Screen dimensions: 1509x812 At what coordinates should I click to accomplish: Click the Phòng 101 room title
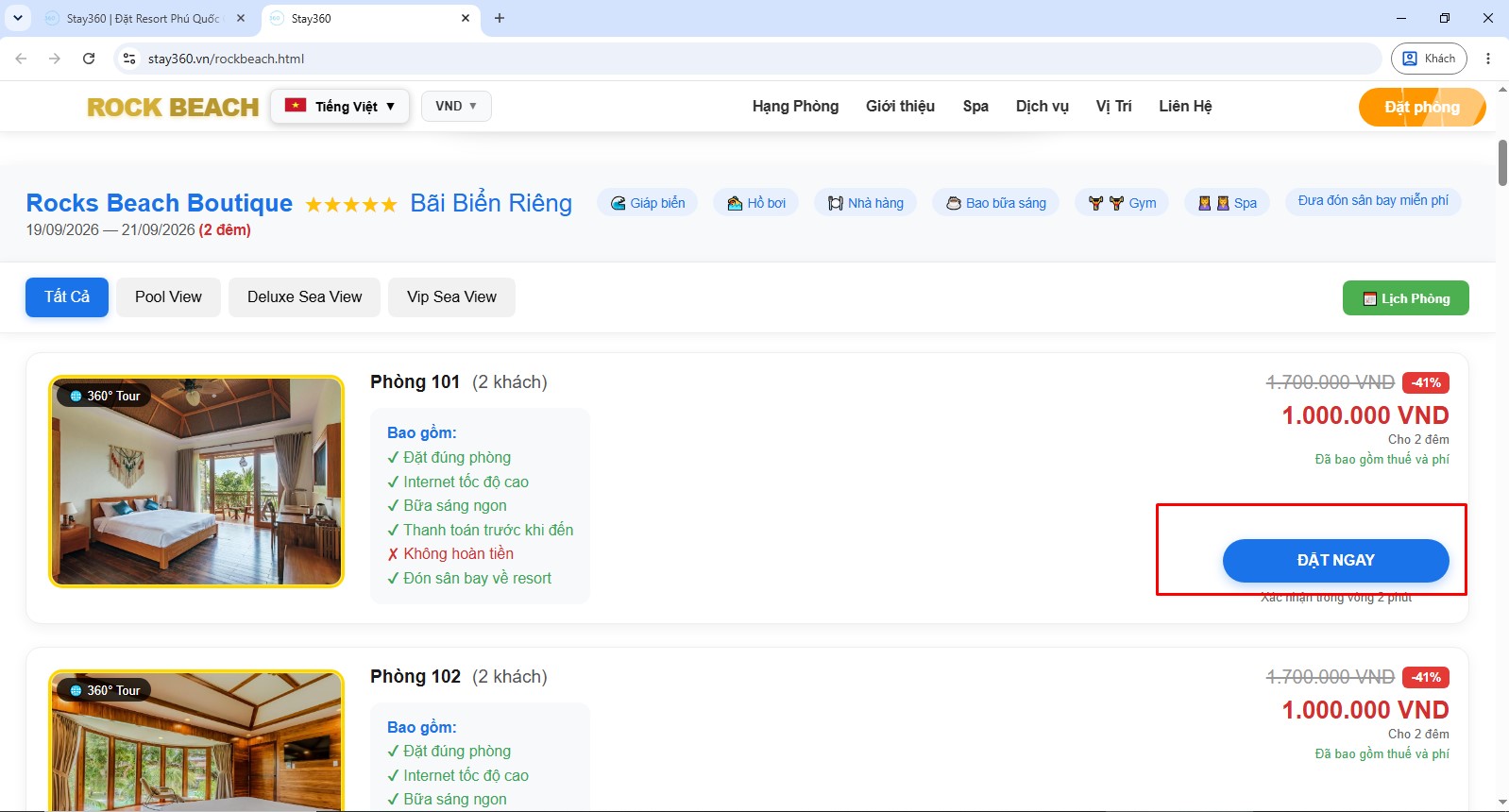pyautogui.click(x=415, y=382)
